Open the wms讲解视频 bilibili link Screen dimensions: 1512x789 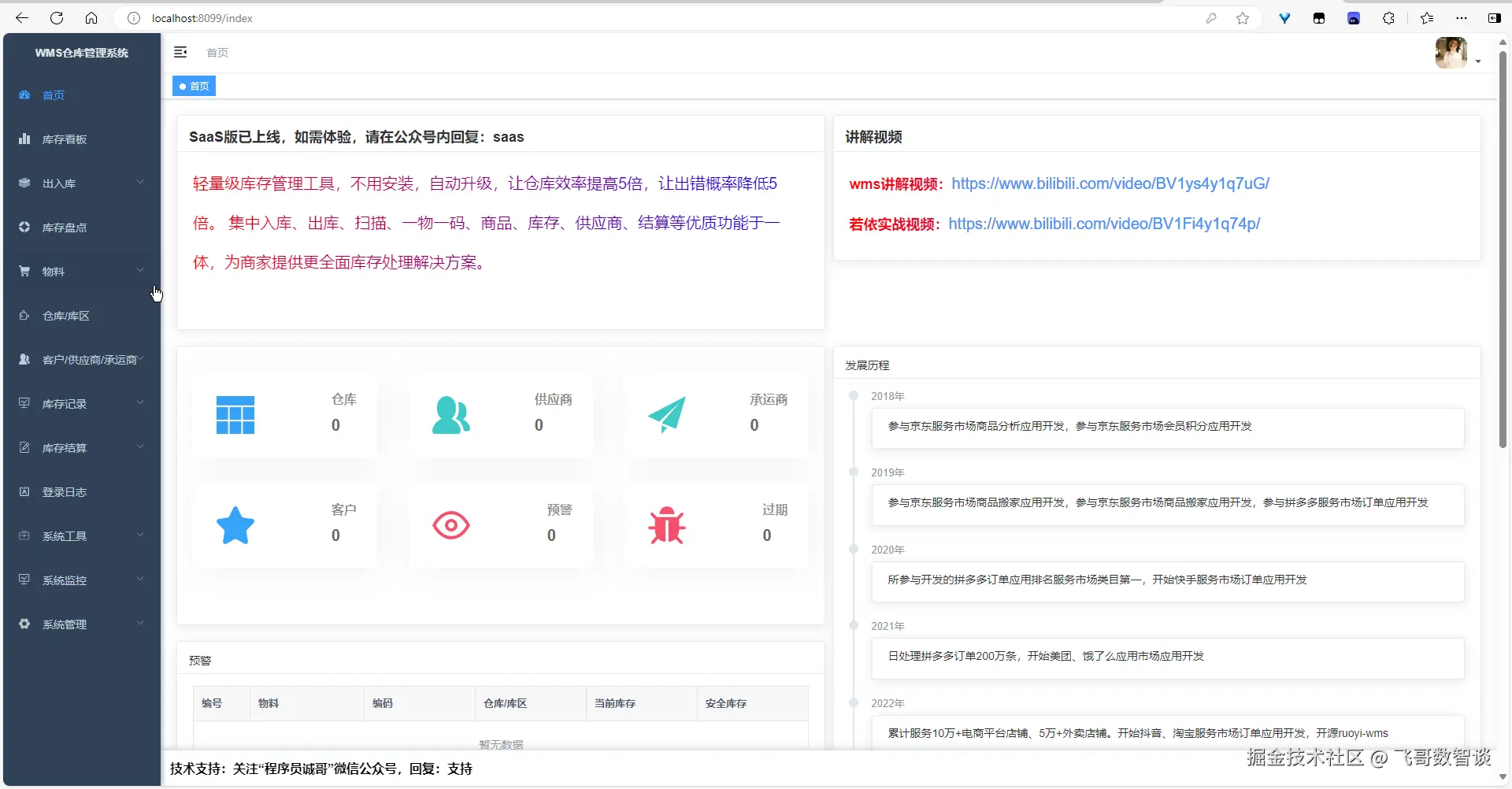[x=1110, y=183]
